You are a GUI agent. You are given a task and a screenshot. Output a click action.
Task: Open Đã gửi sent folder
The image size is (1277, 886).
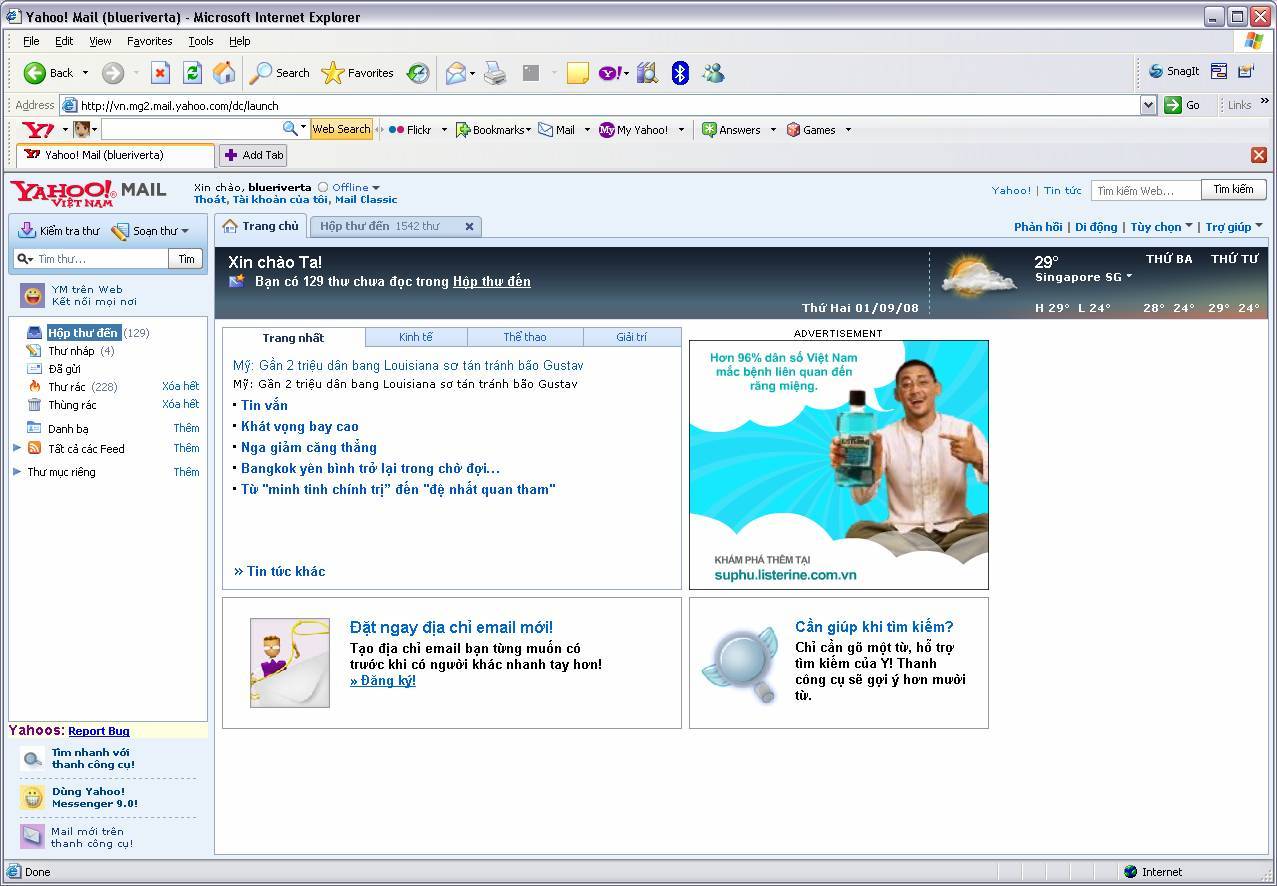click(x=64, y=369)
